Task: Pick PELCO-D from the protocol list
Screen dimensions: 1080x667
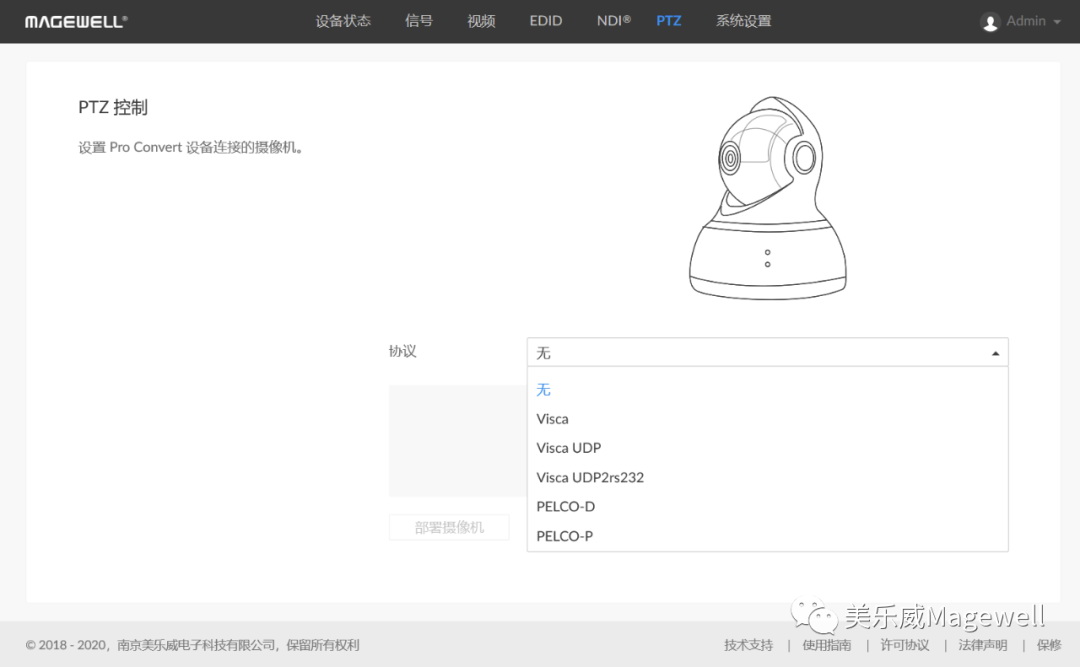Action: pyautogui.click(x=565, y=506)
